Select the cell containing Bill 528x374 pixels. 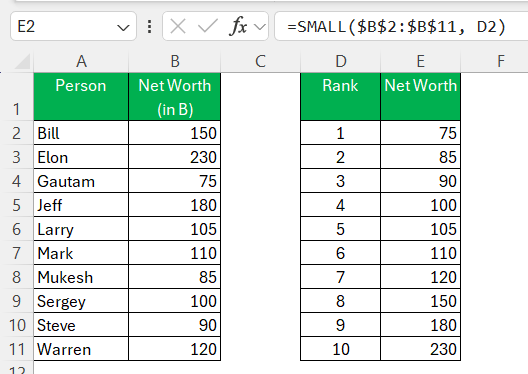(x=81, y=133)
